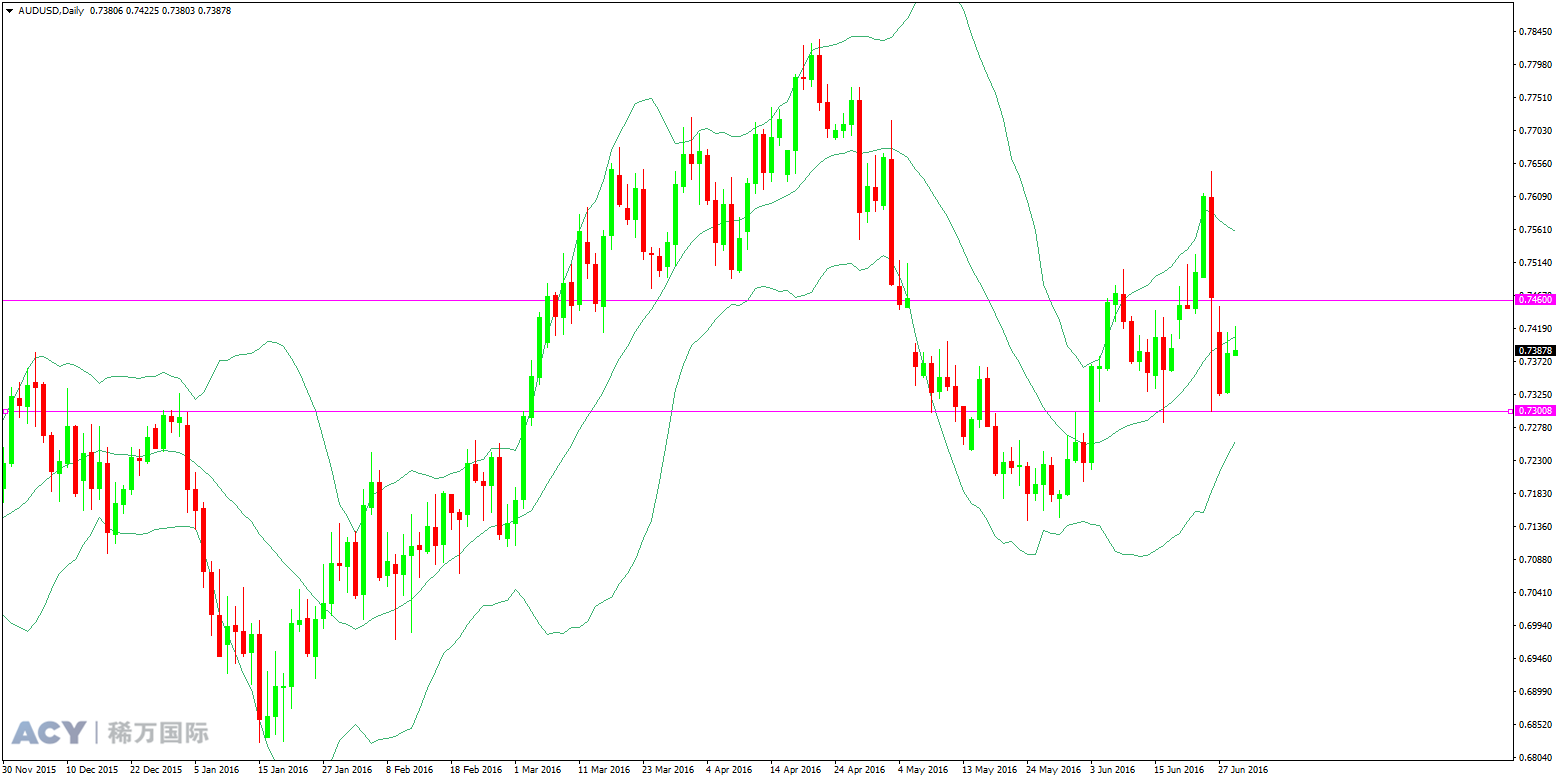Click 0.70880 on the price axis

click(1535, 560)
